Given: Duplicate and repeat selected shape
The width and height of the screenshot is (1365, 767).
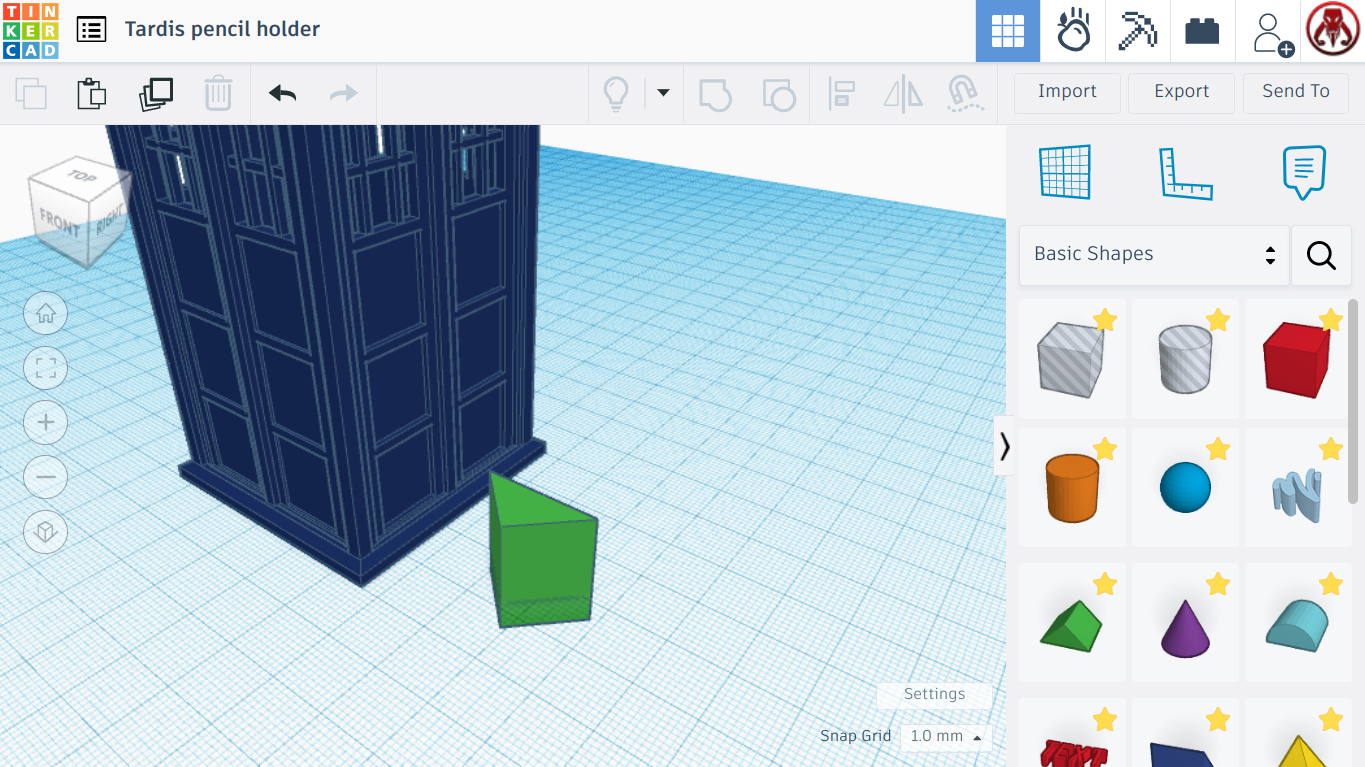Looking at the screenshot, I should pos(156,94).
